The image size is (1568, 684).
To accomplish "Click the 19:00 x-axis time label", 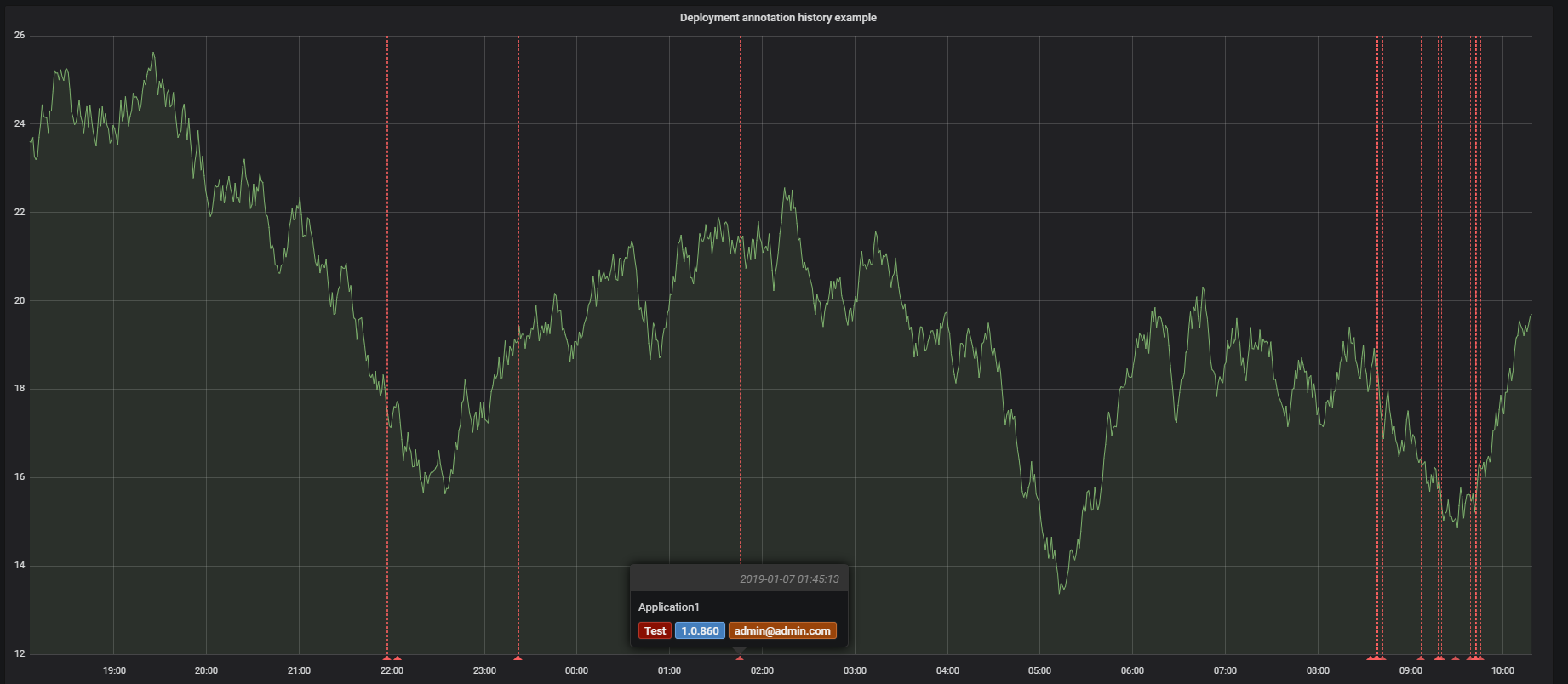I will [114, 670].
